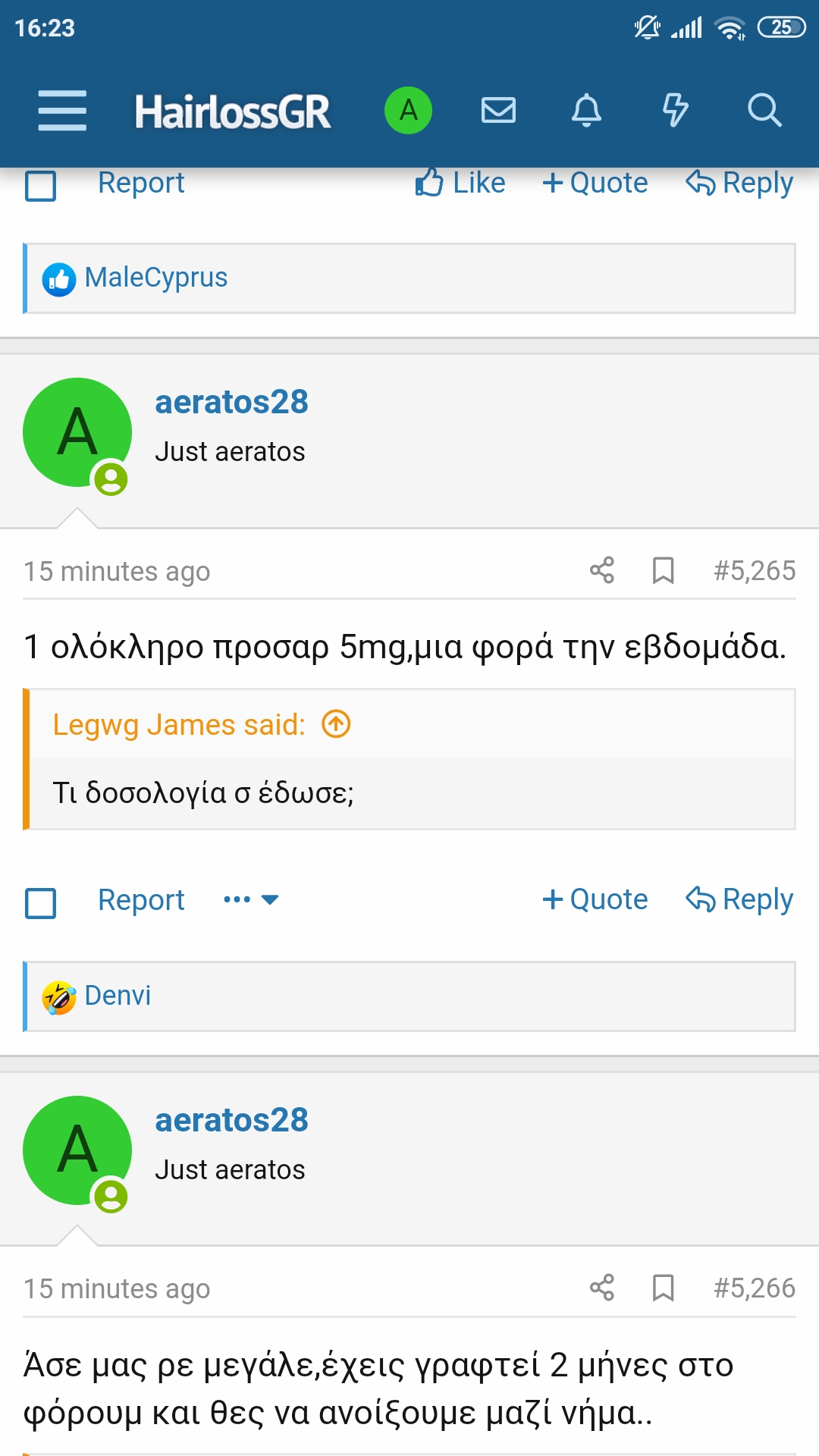Viewport: 819px width, 1456px height.
Task: Open the notifications bell
Action: pos(586,111)
